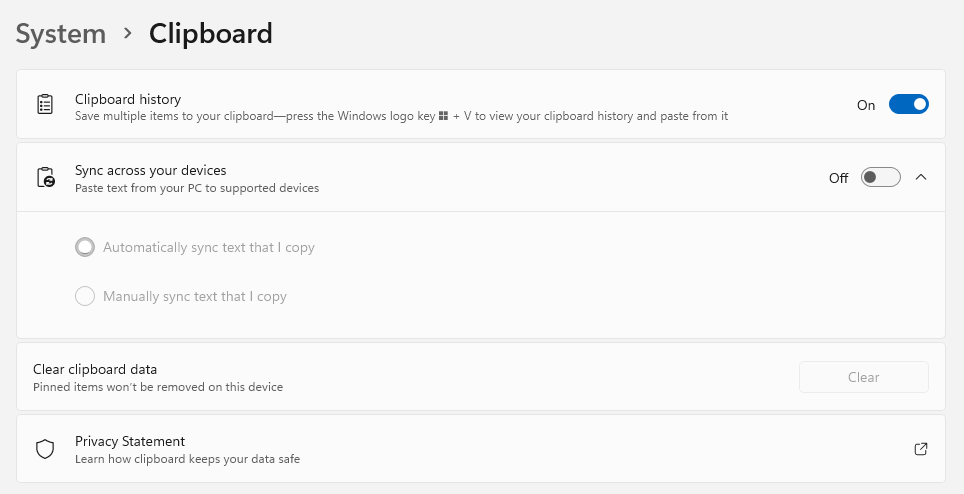
Task: Collapse the Sync across your devices section
Action: [x=920, y=177]
